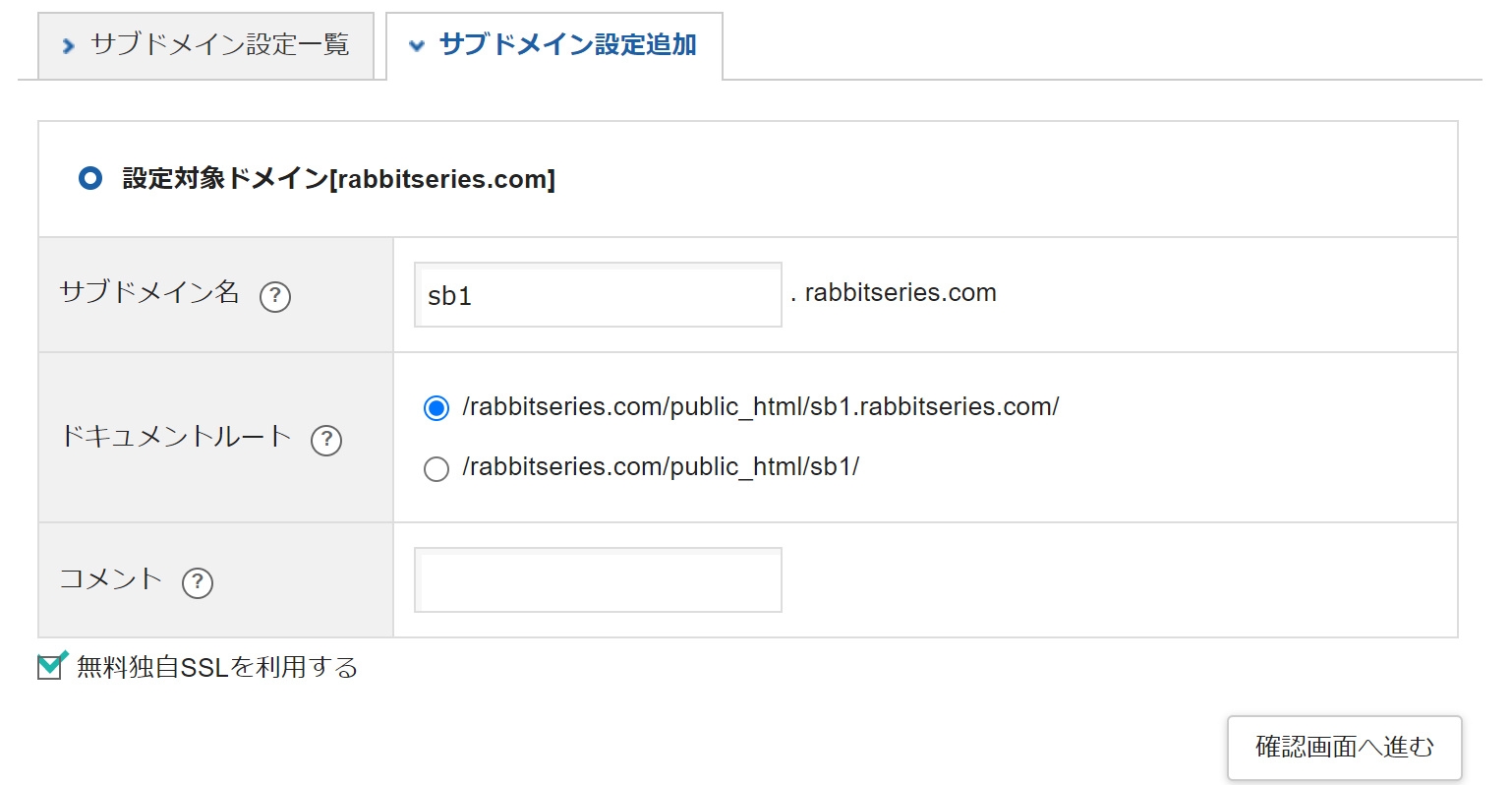Click the empty コメント input field
The width and height of the screenshot is (1512, 785).
(598, 580)
